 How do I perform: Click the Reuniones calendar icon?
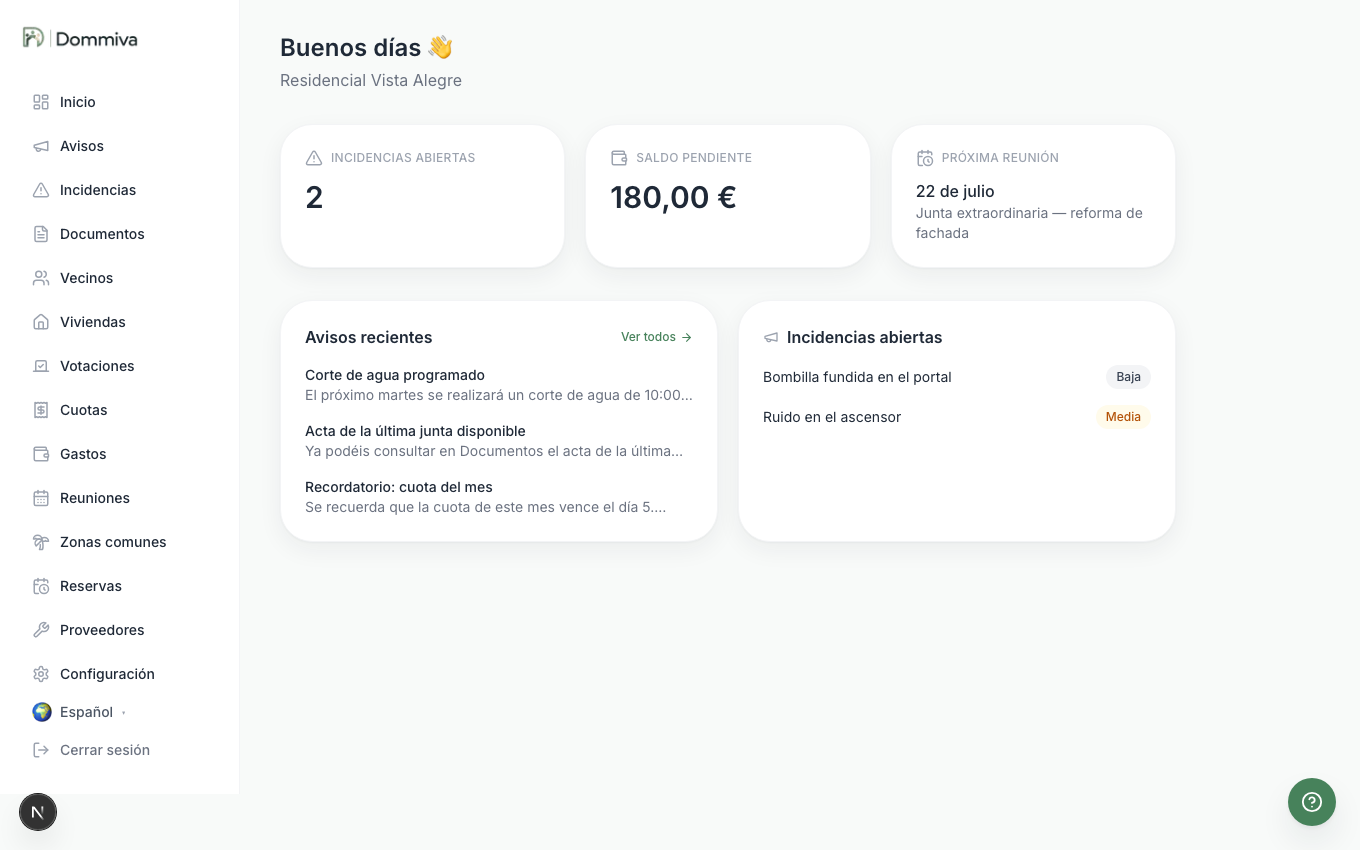41,498
